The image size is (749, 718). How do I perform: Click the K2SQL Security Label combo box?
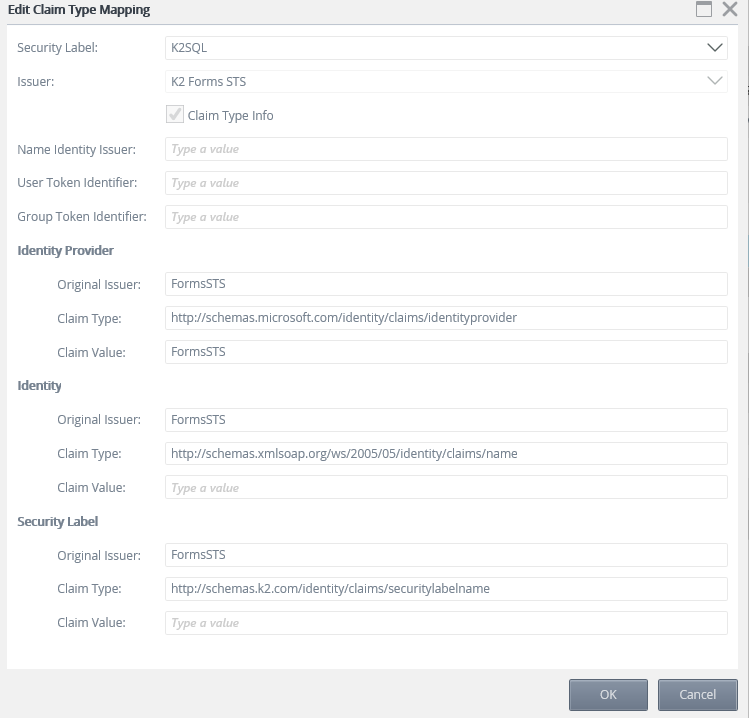click(x=430, y=47)
